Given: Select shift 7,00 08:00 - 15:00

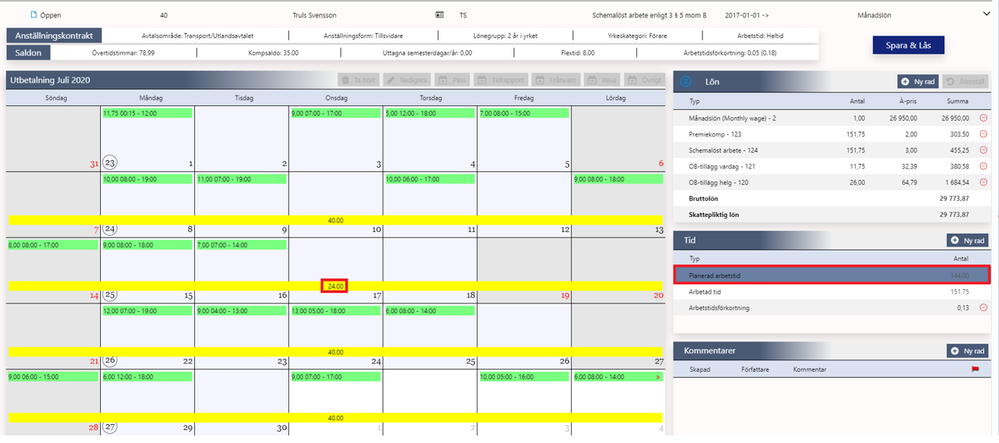Looking at the screenshot, I should click(524, 113).
